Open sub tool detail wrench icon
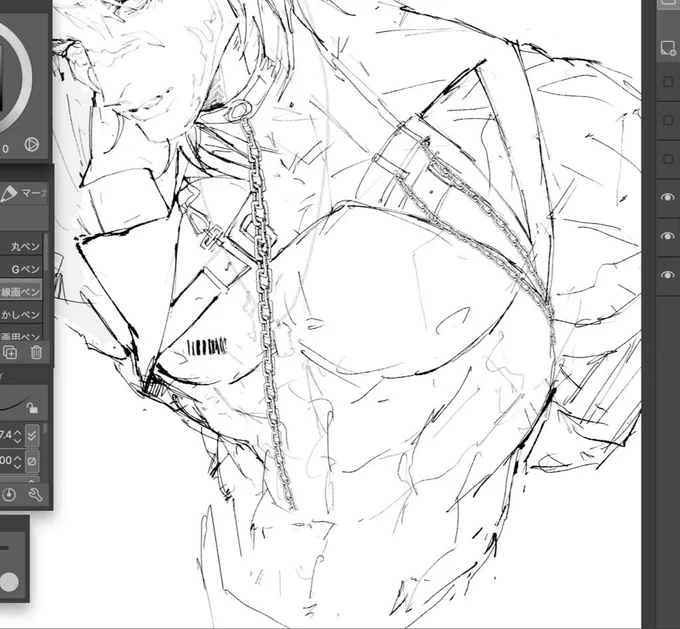The image size is (680, 629). click(x=35, y=495)
